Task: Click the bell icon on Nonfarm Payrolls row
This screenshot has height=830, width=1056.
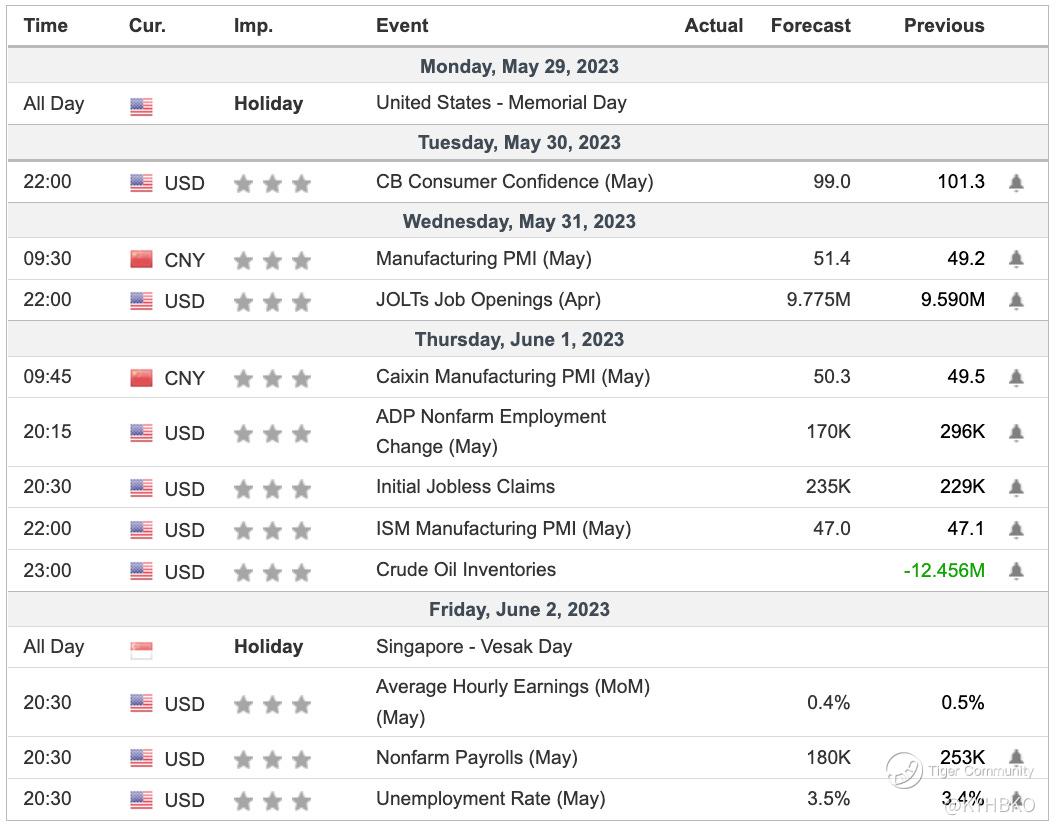Action: pyautogui.click(x=1016, y=758)
